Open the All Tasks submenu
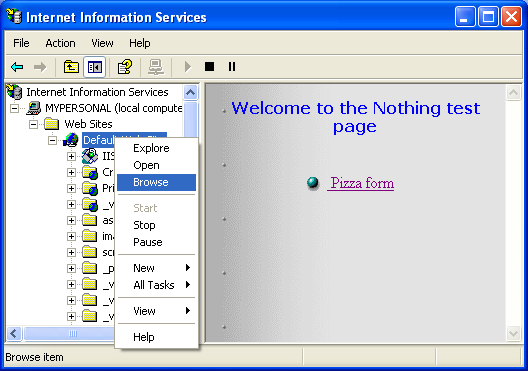Viewport: 528px width, 371px height. coord(156,285)
